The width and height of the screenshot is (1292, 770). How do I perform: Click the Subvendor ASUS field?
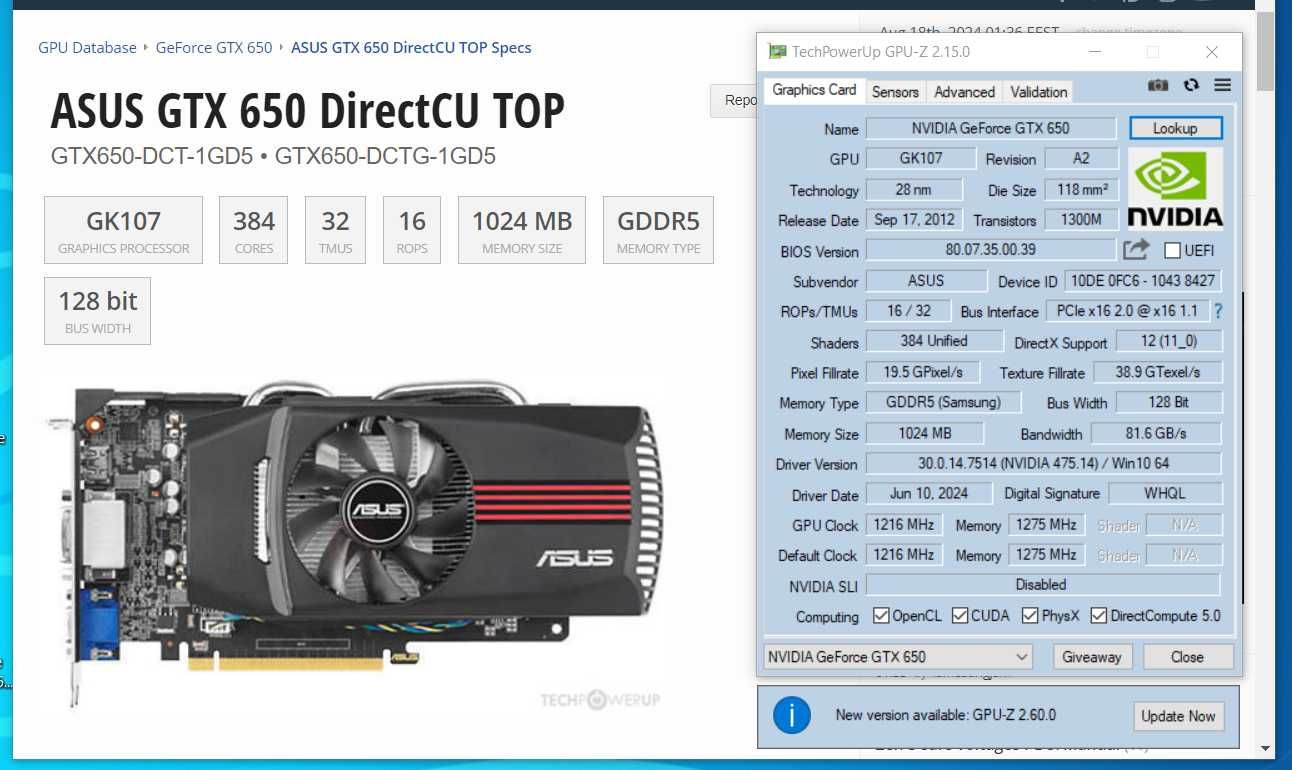(926, 281)
